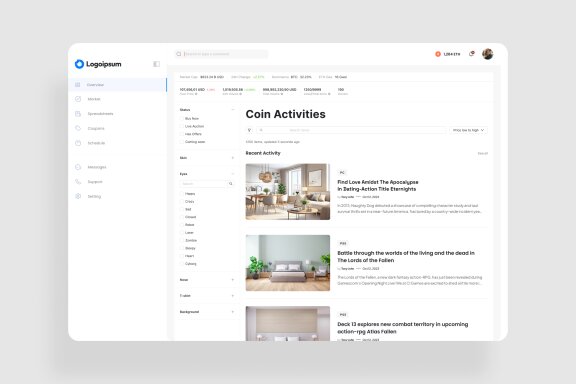The height and width of the screenshot is (384, 576).
Task: Click the Setting gear icon
Action: tap(78, 196)
